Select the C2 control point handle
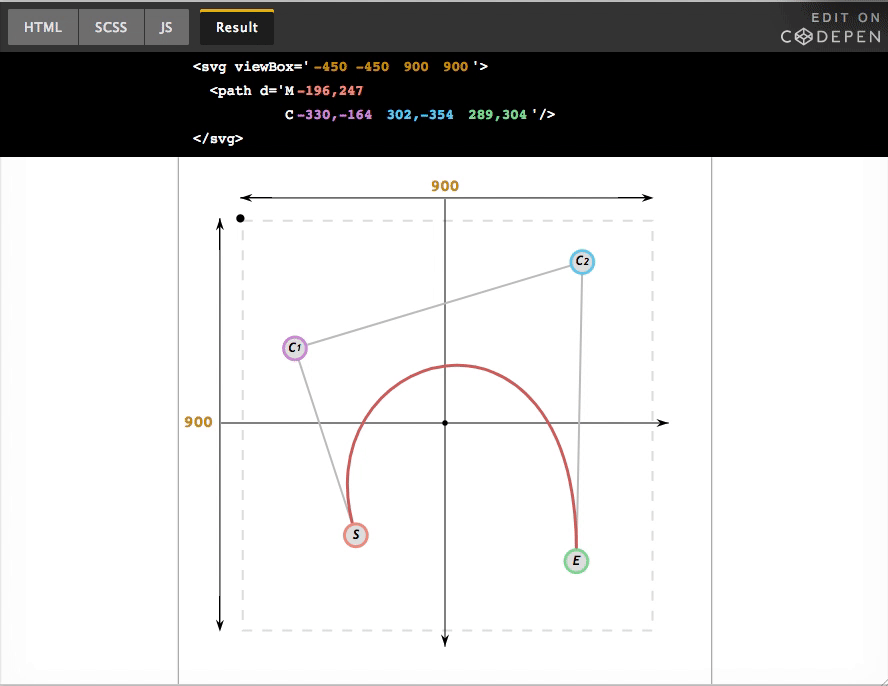The image size is (888, 686). point(582,260)
